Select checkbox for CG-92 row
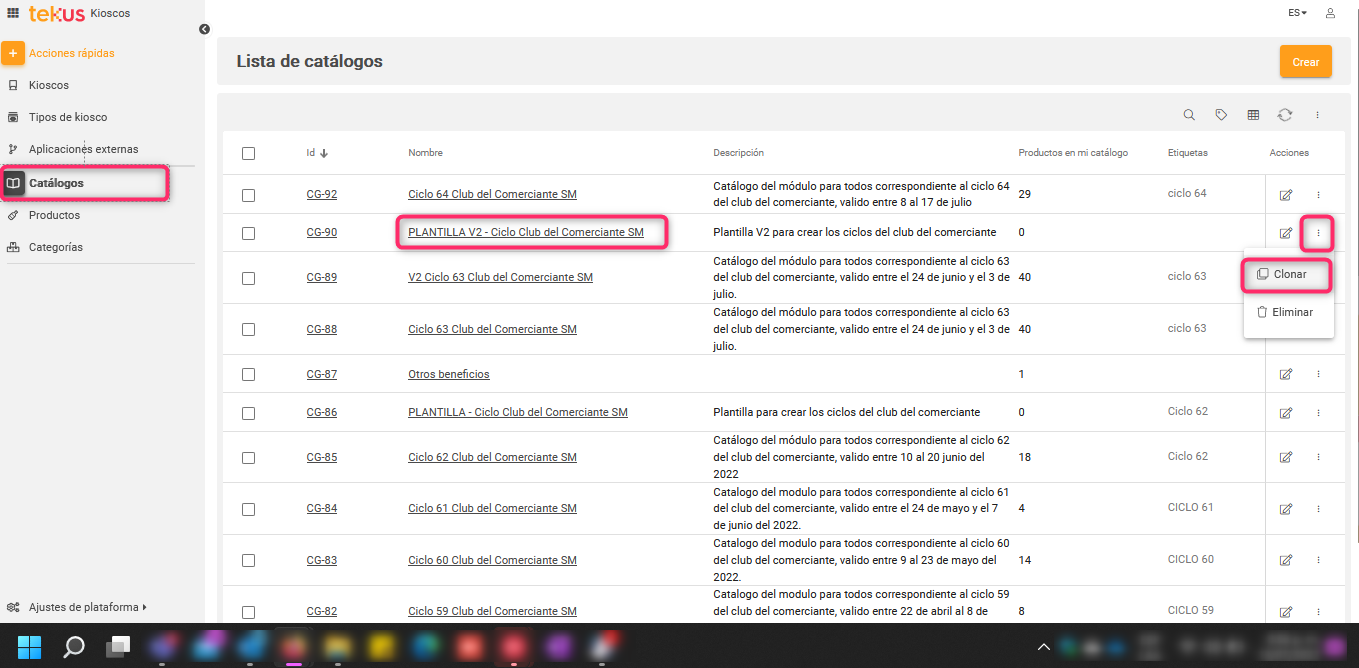 click(248, 194)
